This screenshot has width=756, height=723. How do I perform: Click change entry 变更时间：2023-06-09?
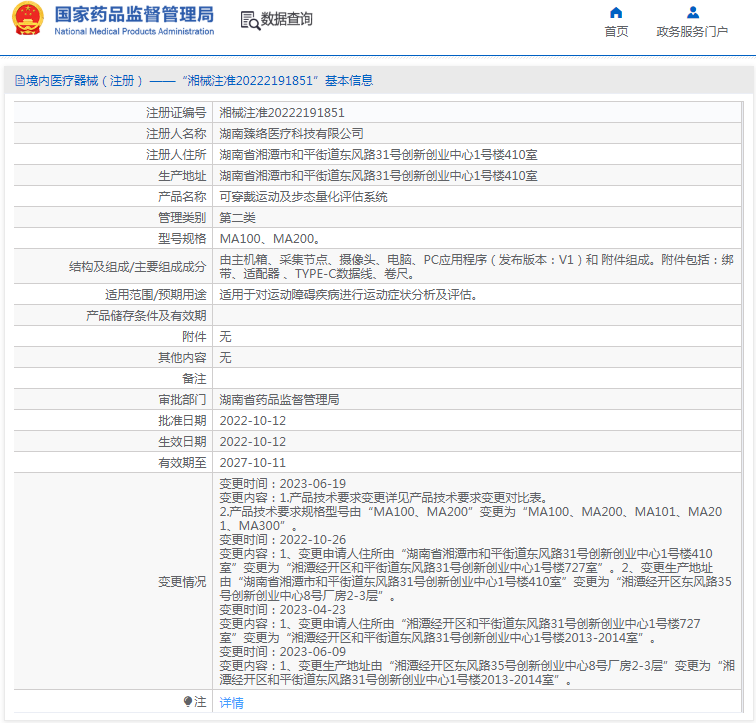pos(283,652)
